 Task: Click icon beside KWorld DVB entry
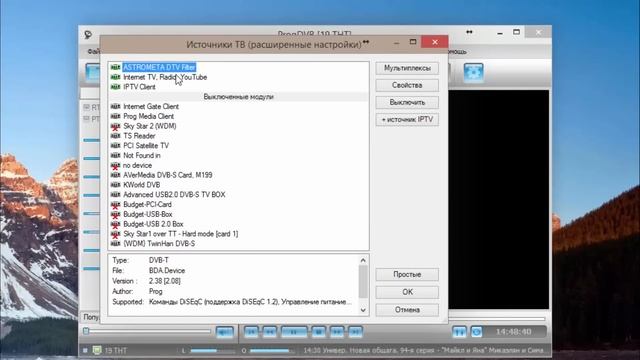click(116, 184)
